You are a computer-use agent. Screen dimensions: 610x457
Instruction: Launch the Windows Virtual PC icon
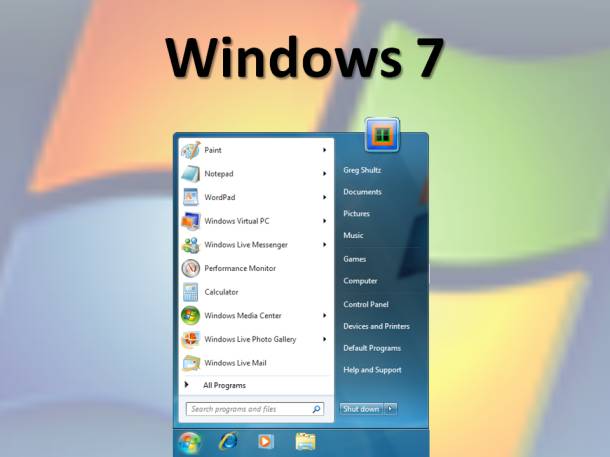[x=190, y=221]
